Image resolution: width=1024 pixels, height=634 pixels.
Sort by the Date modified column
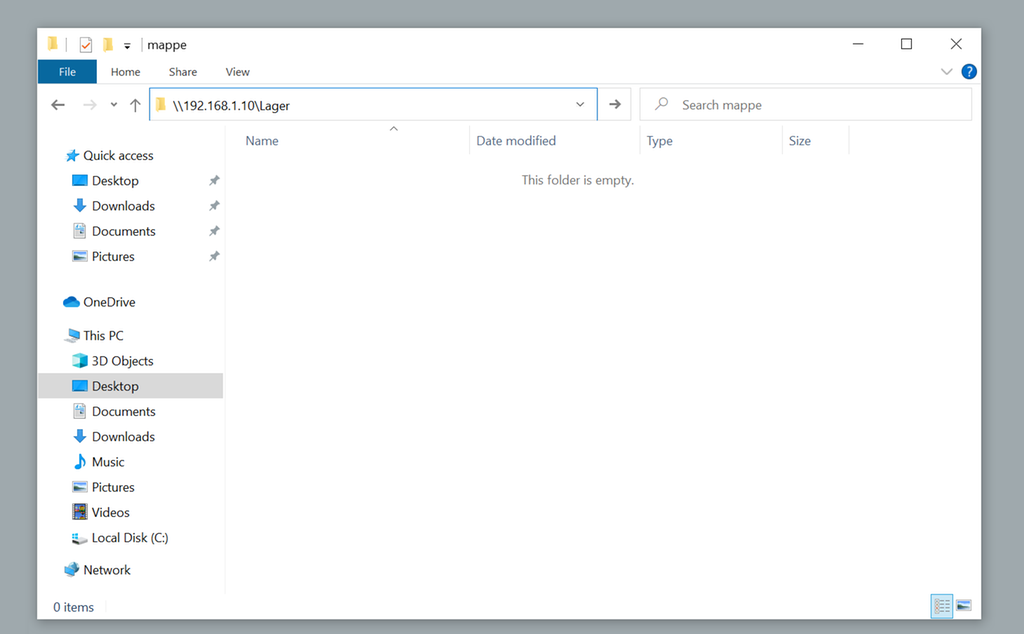pyautogui.click(x=515, y=141)
